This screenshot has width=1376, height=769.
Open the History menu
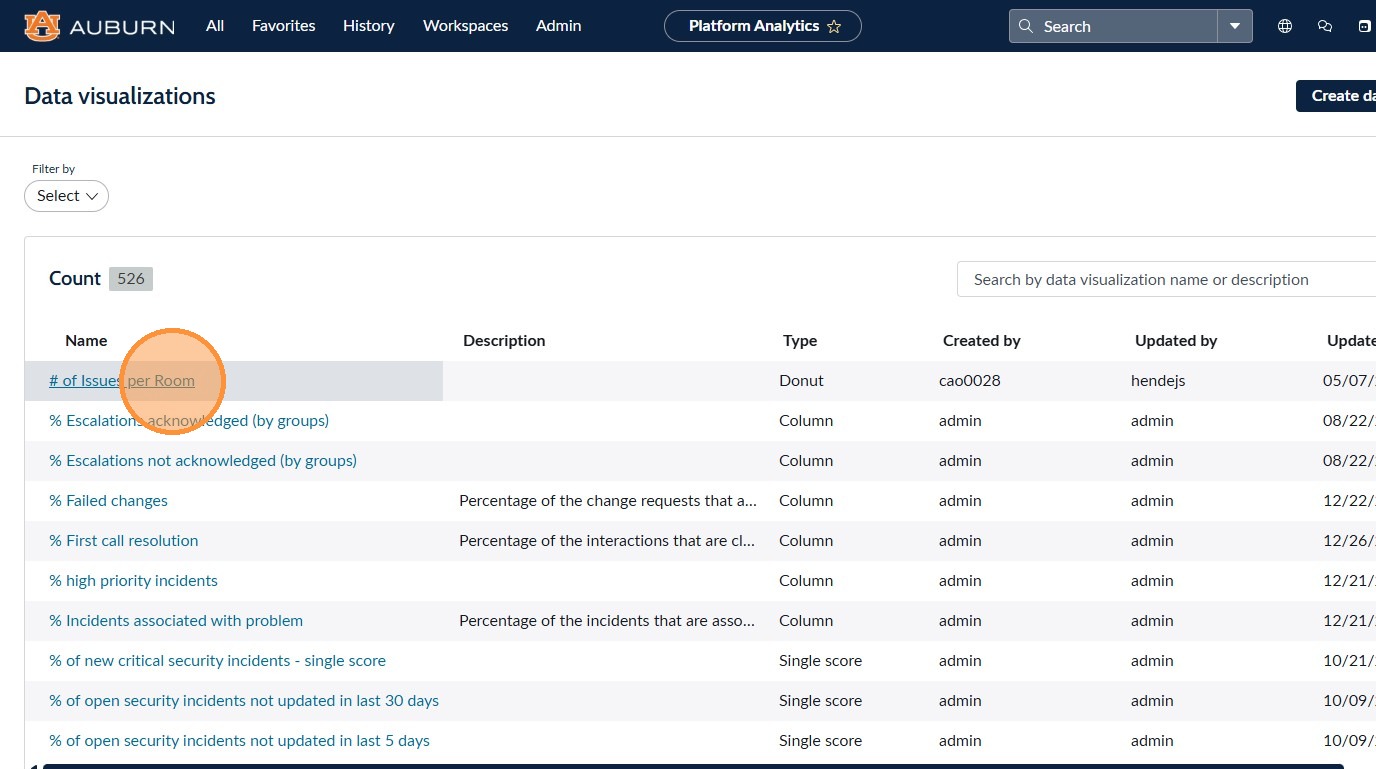(x=368, y=26)
